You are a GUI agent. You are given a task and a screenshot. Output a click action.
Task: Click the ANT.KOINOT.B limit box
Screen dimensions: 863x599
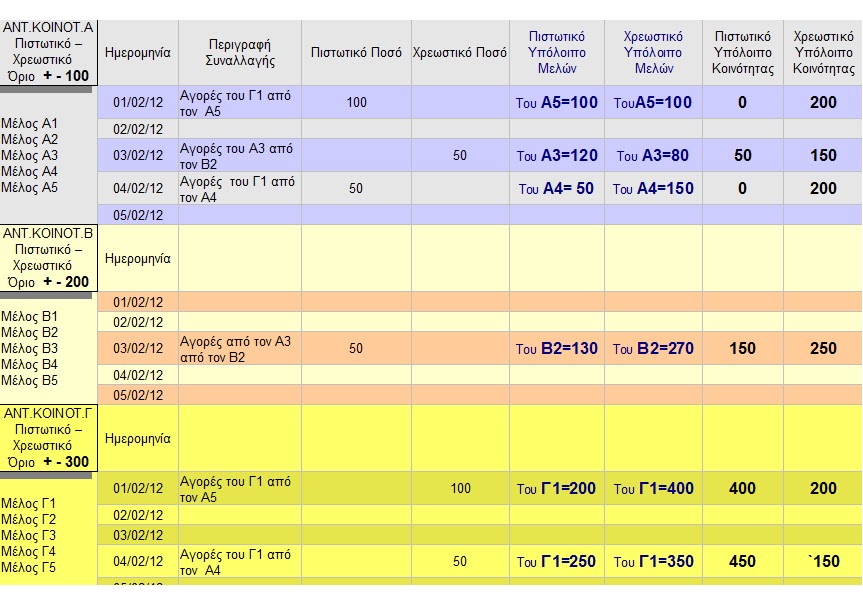click(x=48, y=258)
